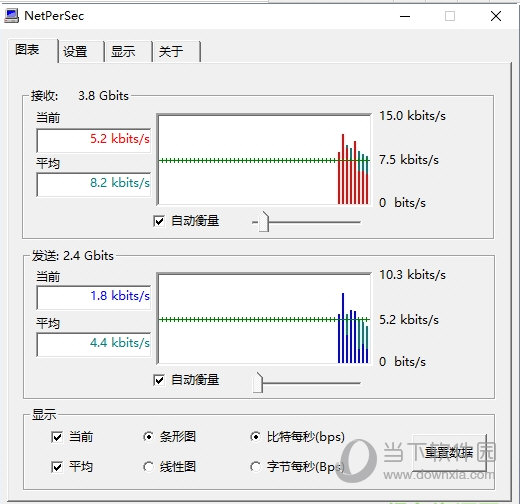The height and width of the screenshot is (504, 520).
Task: Click the 发送 current rate field 1.8 kbits/s
Action: [94, 297]
